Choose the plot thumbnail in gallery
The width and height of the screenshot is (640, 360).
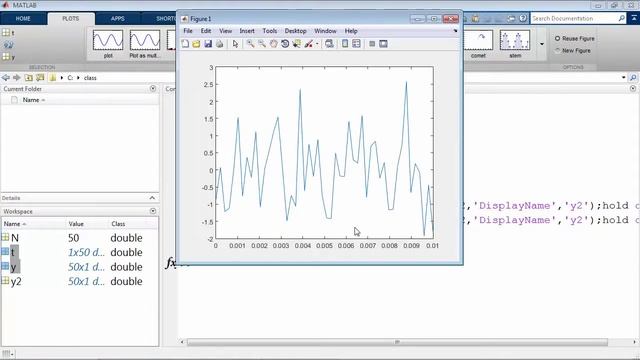click(x=108, y=44)
